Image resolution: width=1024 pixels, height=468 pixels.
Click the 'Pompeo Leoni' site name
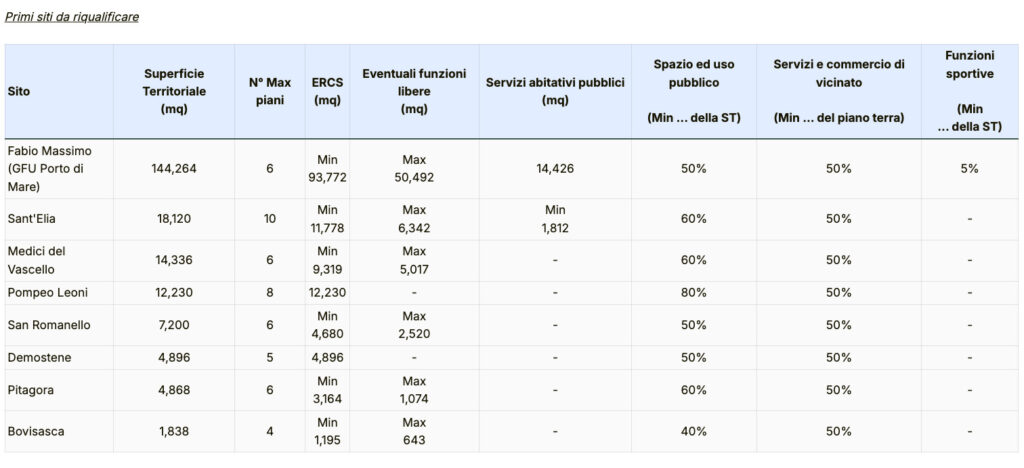(x=46, y=292)
